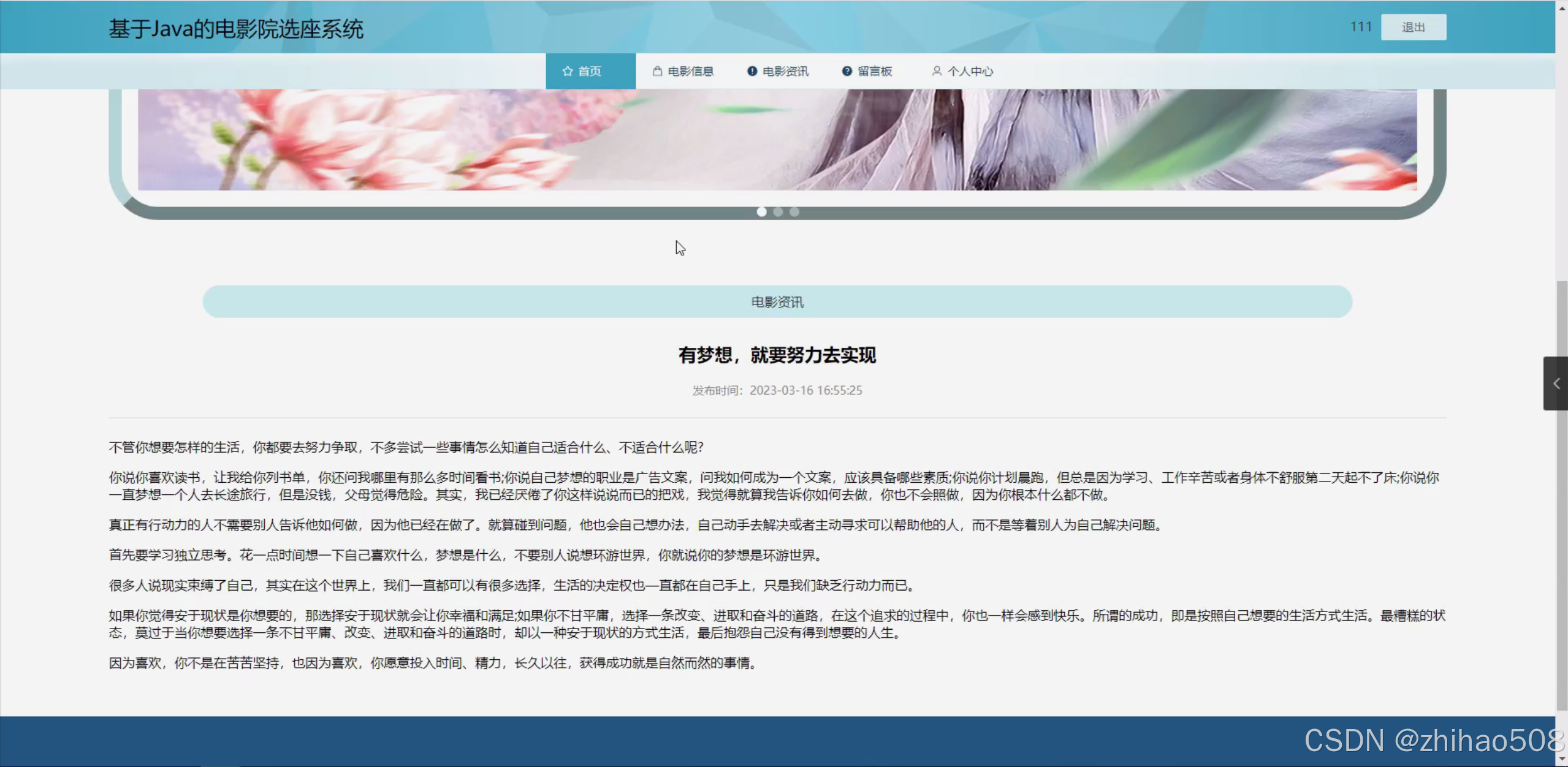Click the site title 基于Java的电影院选座系统
Screen dimensions: 1568x767
(236, 29)
